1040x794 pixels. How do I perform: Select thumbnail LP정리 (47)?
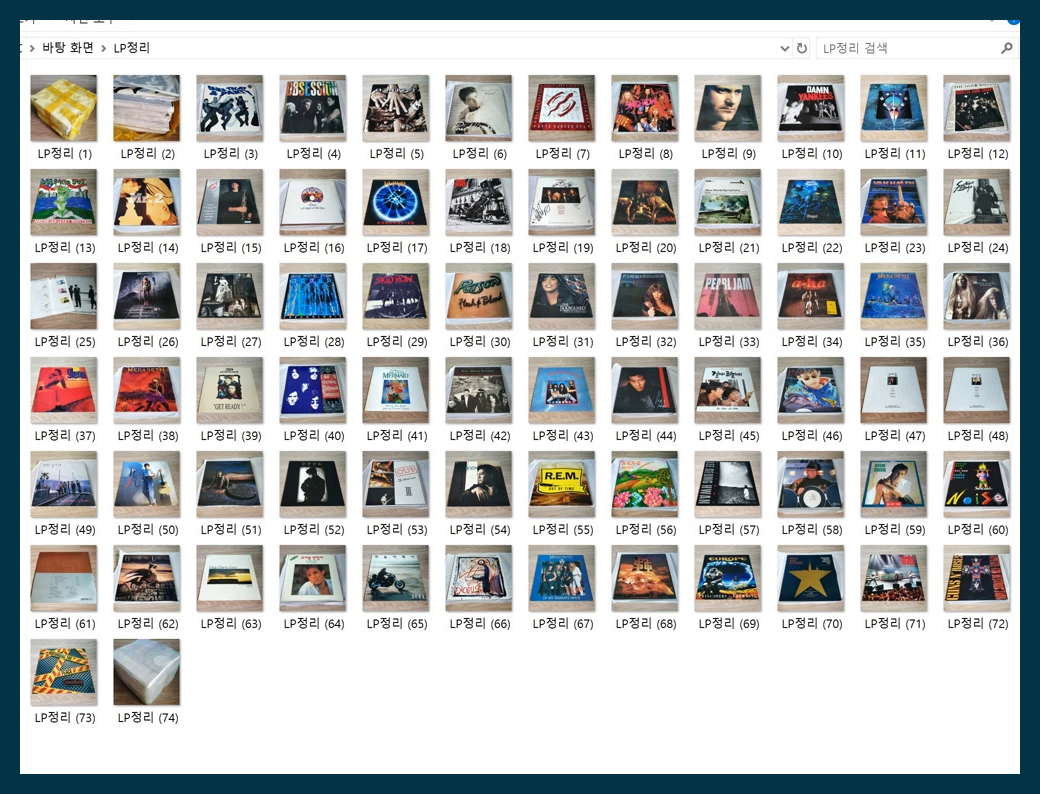pyautogui.click(x=893, y=391)
